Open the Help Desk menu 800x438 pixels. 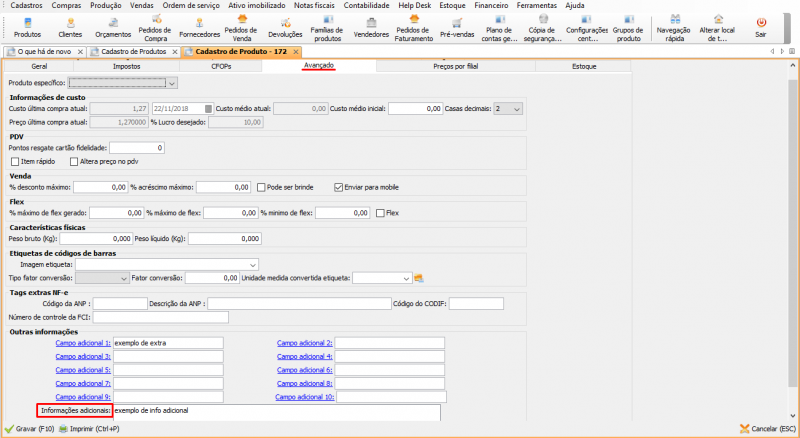pyautogui.click(x=414, y=5)
